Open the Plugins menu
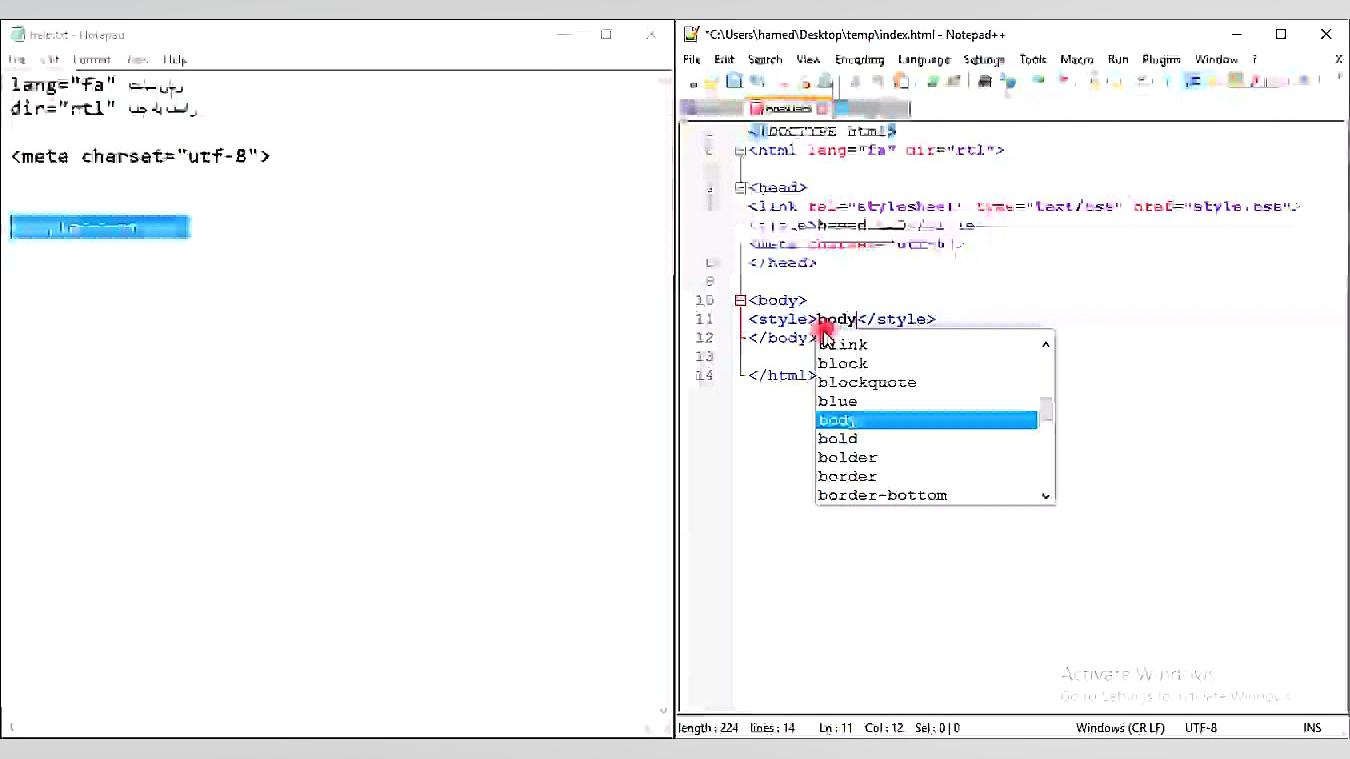Image resolution: width=1350 pixels, height=759 pixels. click(x=1160, y=60)
